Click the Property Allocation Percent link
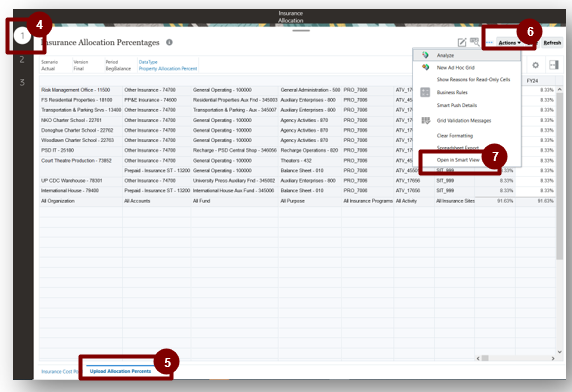Screen dimensions: 572x392 pyautogui.click(x=168, y=69)
